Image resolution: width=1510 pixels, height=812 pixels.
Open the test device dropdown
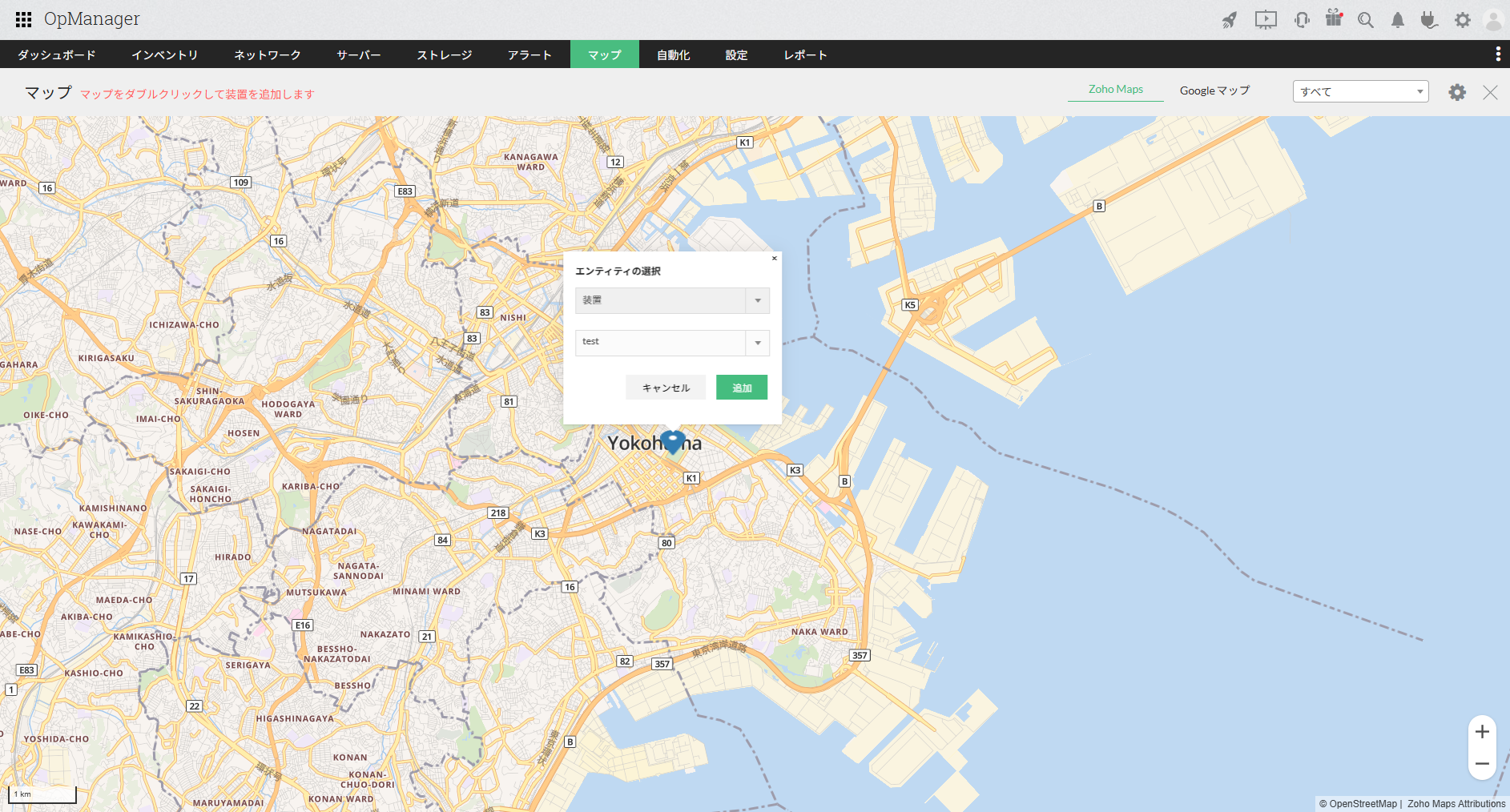[x=673, y=343]
